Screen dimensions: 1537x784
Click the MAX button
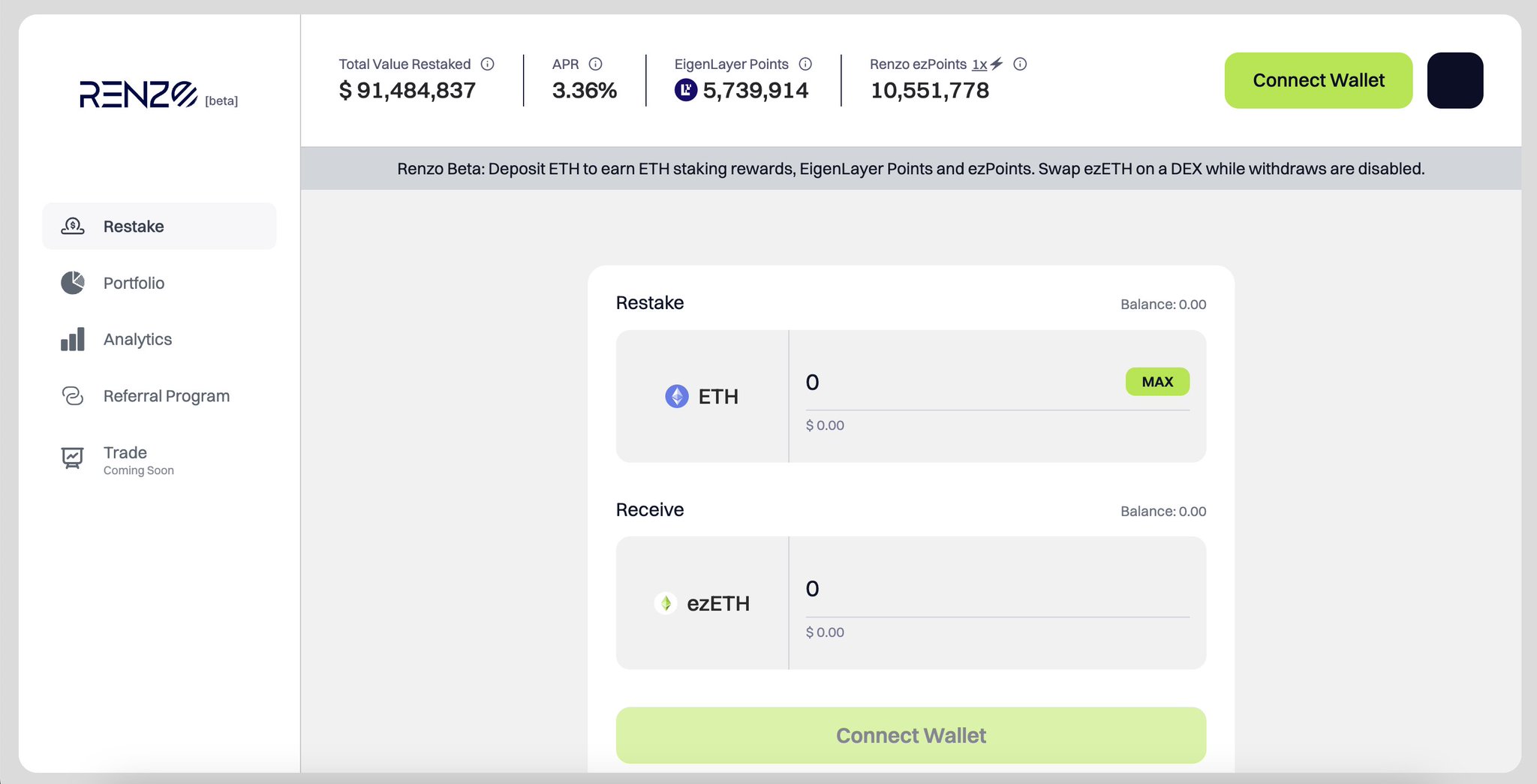click(1157, 382)
